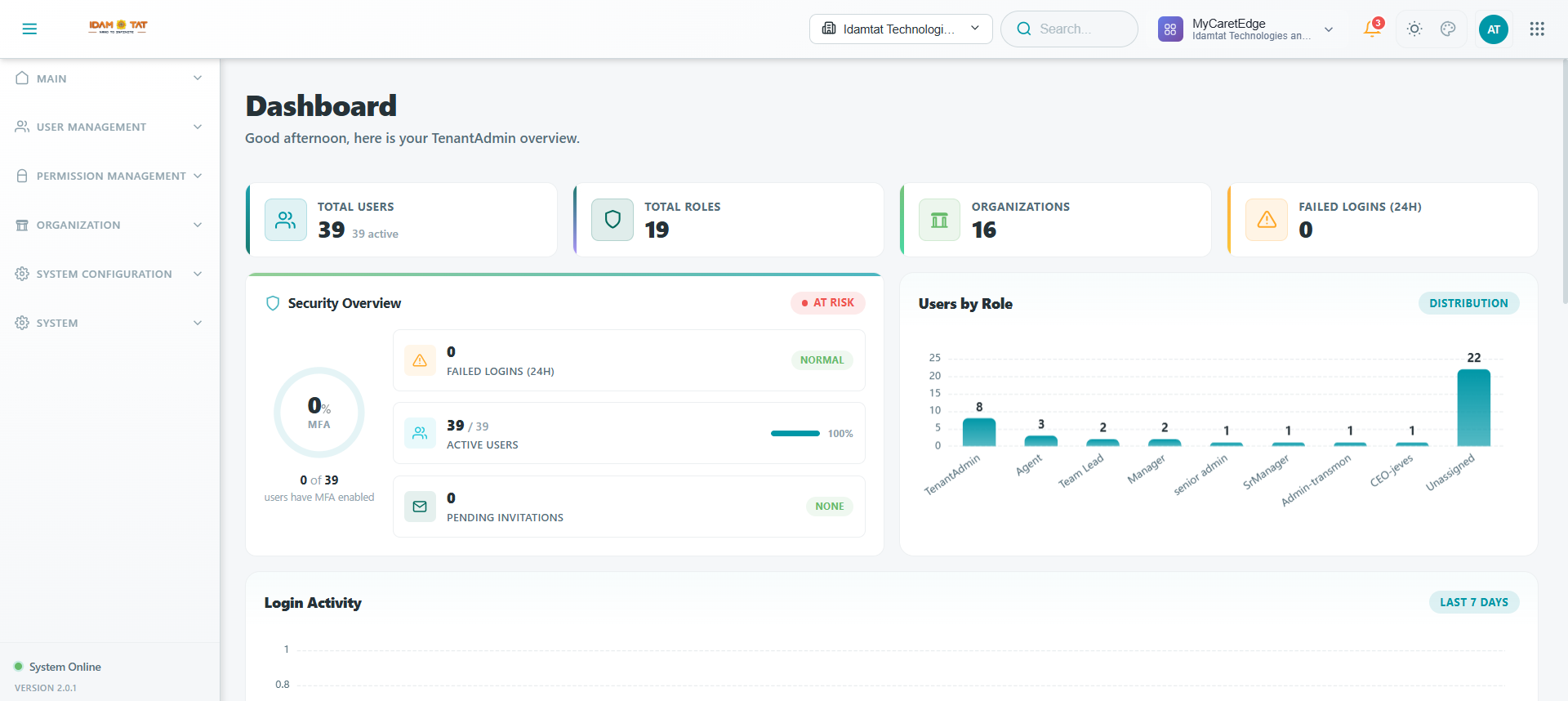
Task: Click the search magnifier icon
Action: tap(1023, 29)
